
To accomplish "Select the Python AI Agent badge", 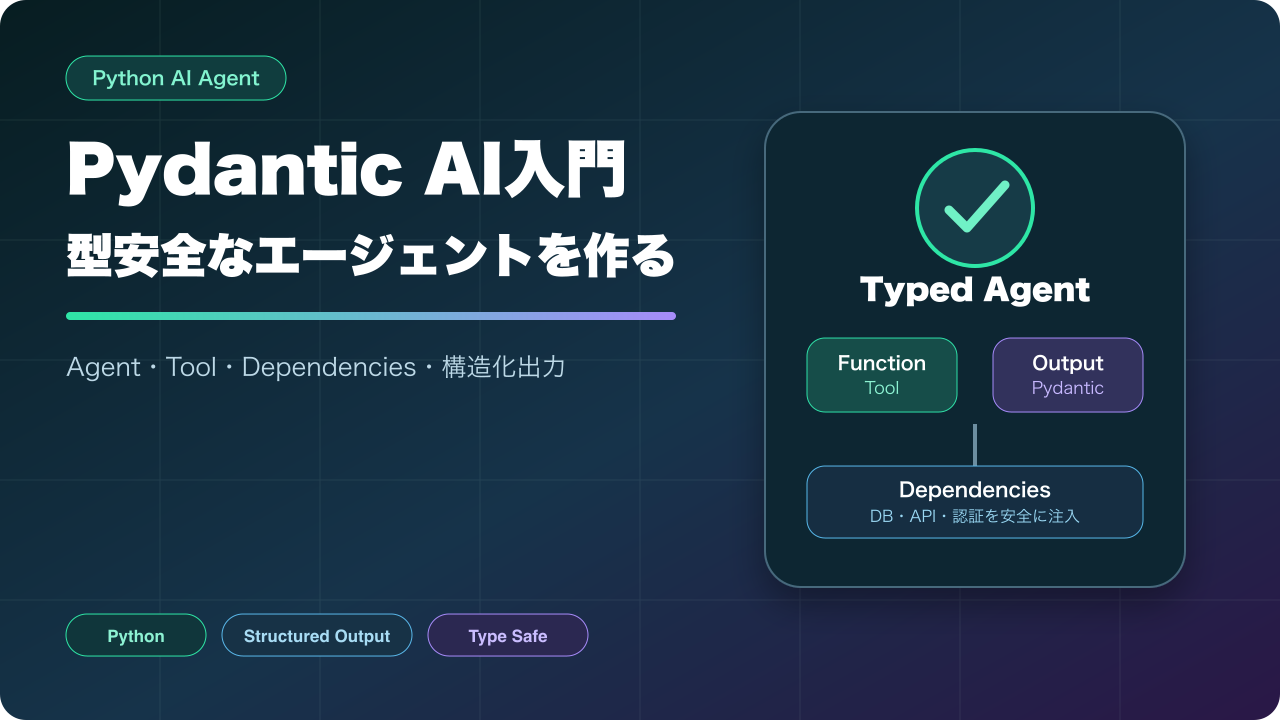I will (176, 78).
